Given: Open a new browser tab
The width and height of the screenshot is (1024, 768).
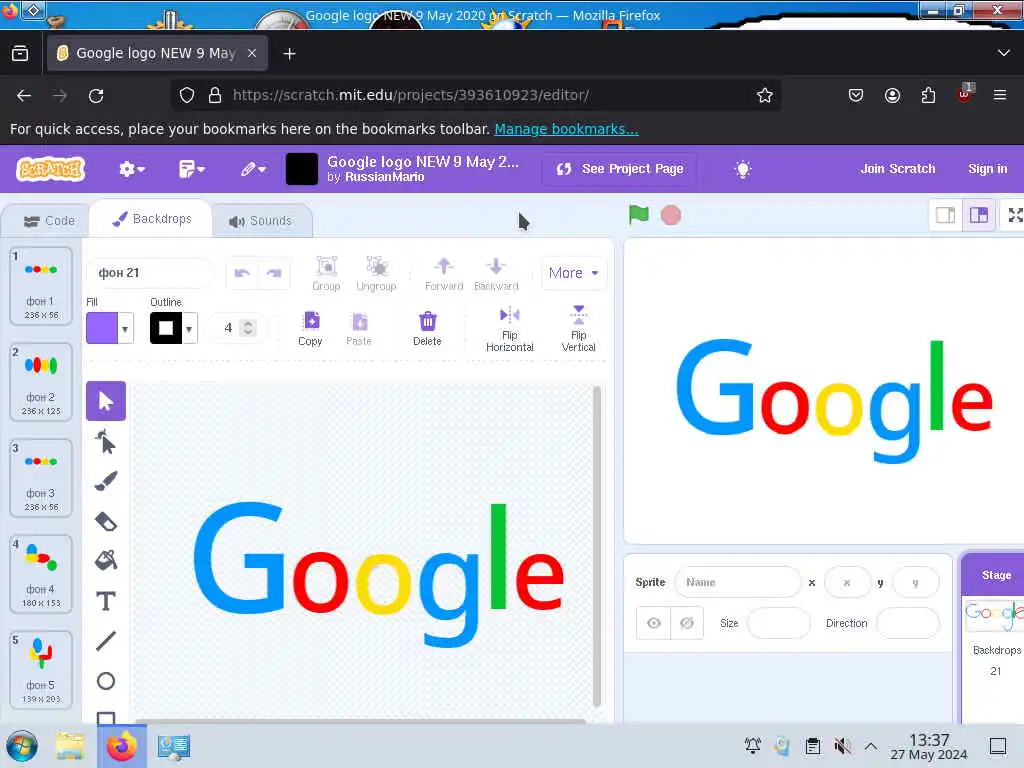Looking at the screenshot, I should 289,54.
